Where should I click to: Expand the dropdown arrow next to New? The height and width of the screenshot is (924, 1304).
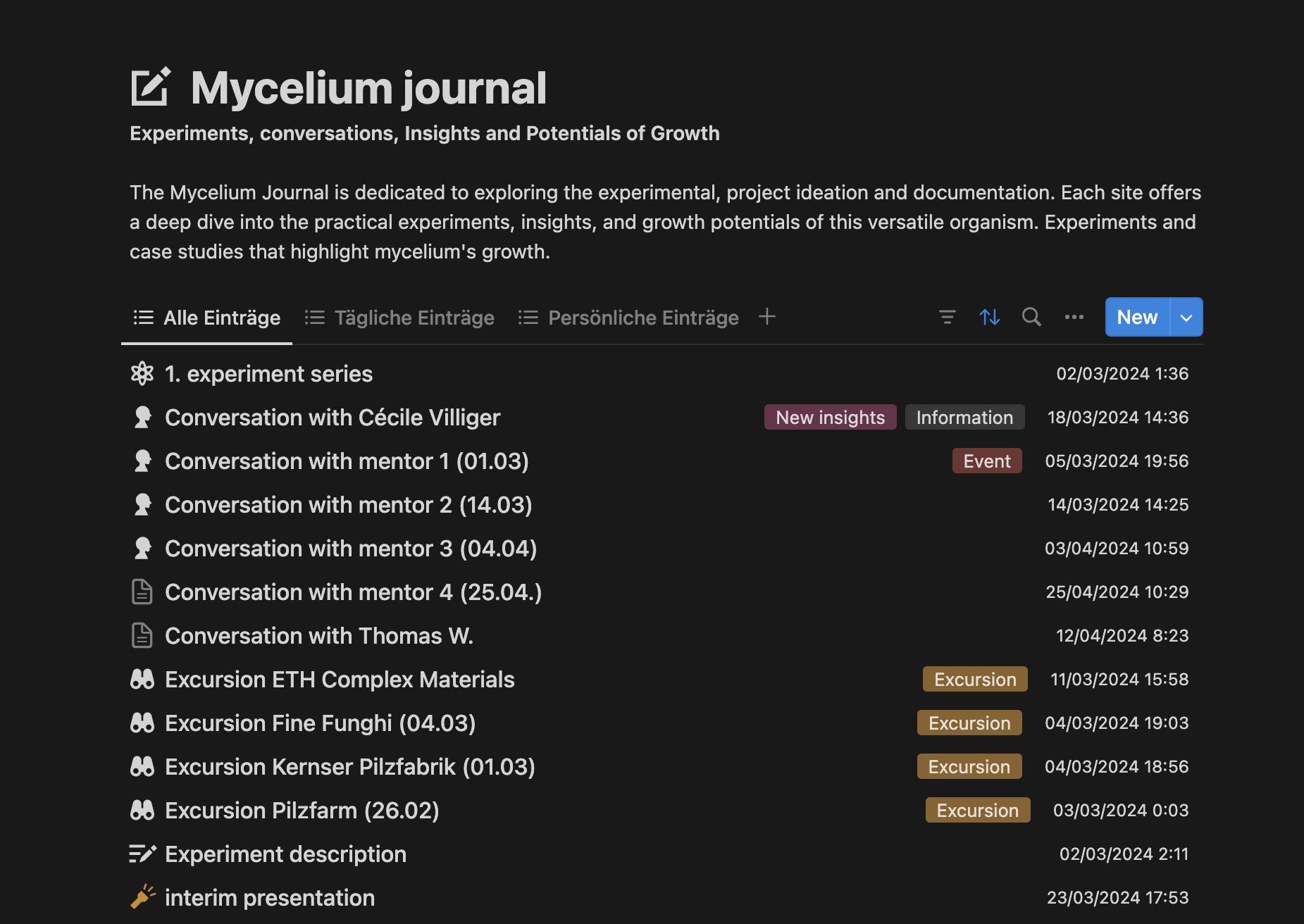pos(1186,318)
